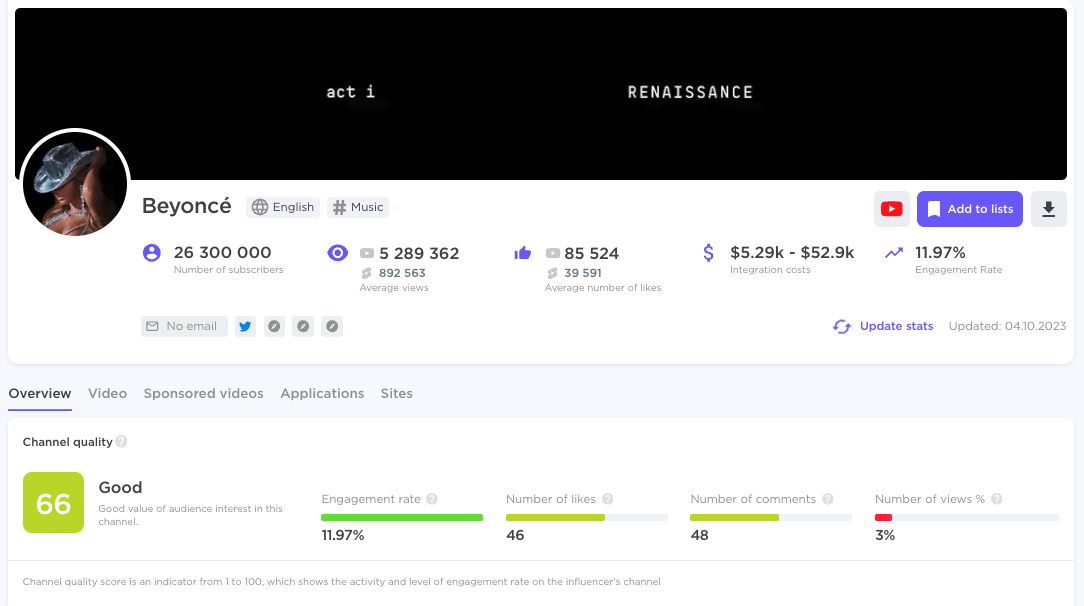Click the green Engagement rate progress bar
Image resolution: width=1084 pixels, height=606 pixels.
(x=401, y=518)
